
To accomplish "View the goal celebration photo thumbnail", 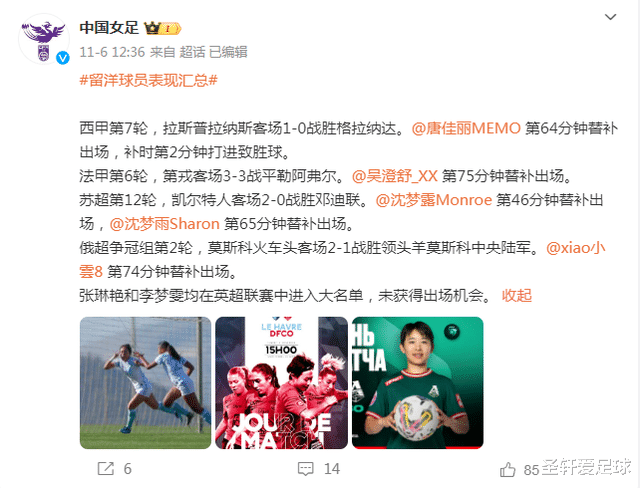I will pos(145,383).
